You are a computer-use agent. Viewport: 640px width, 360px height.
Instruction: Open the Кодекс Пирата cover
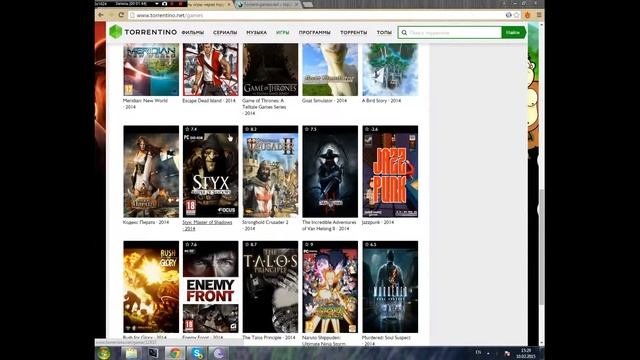point(151,171)
